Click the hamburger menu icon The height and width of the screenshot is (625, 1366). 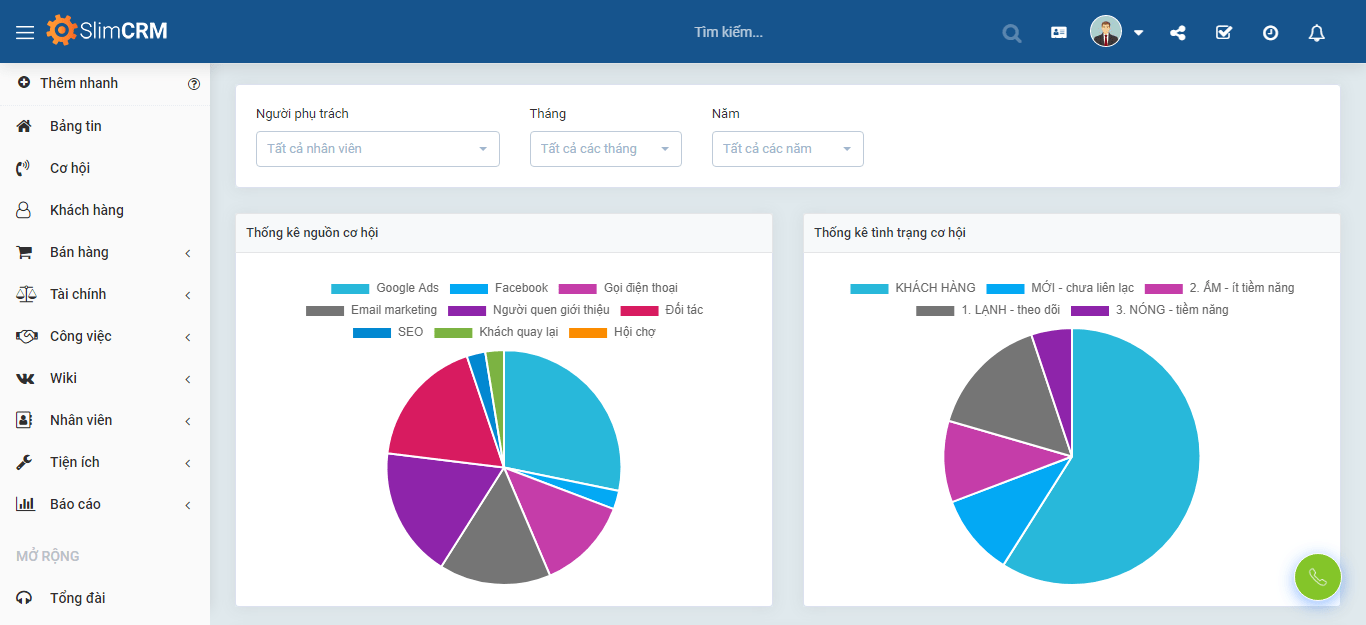(25, 32)
